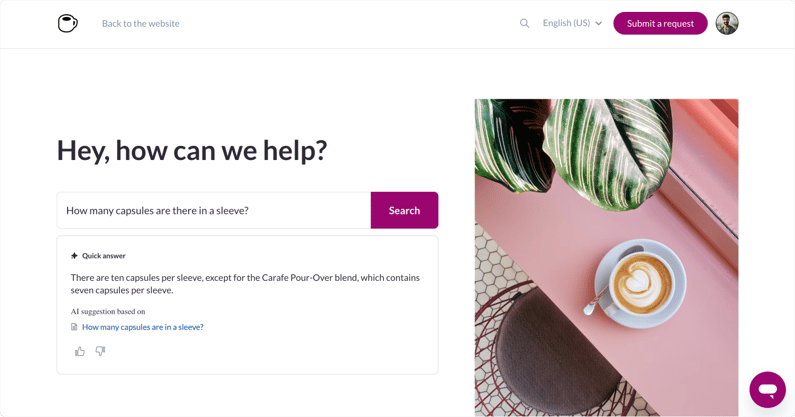795x417 pixels.
Task: Go back to the website
Action: (140, 23)
